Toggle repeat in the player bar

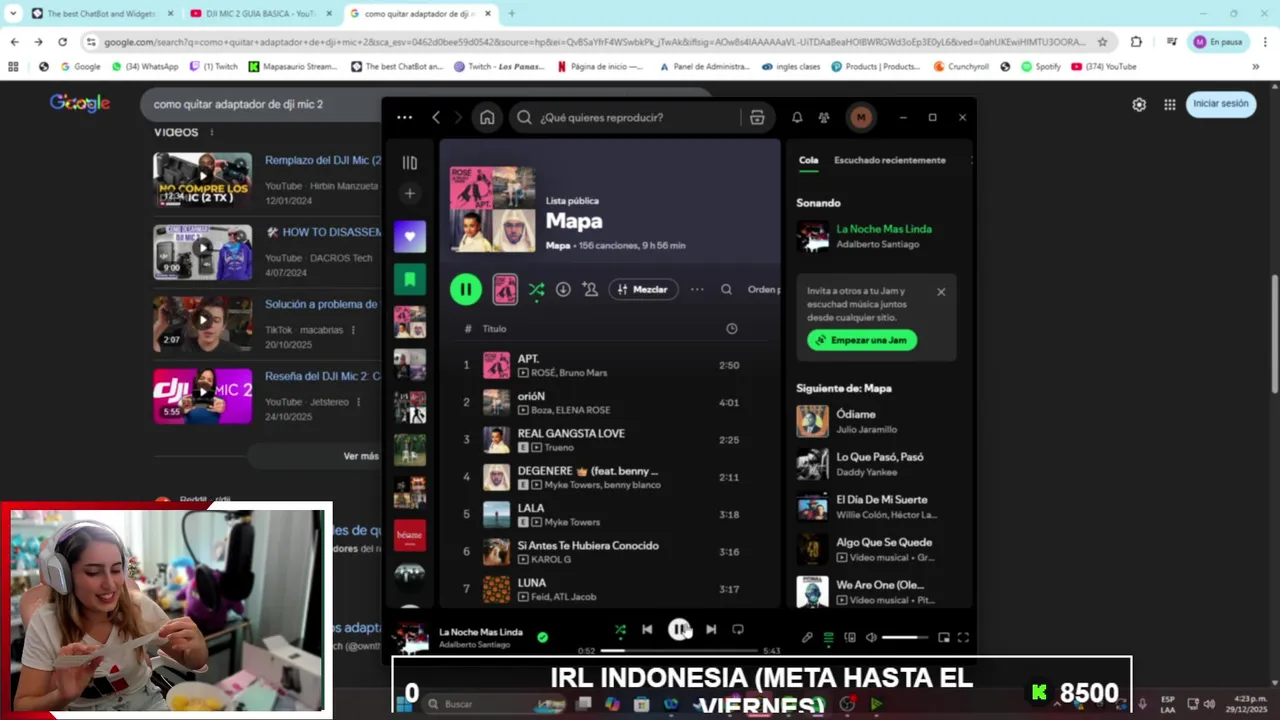click(738, 629)
